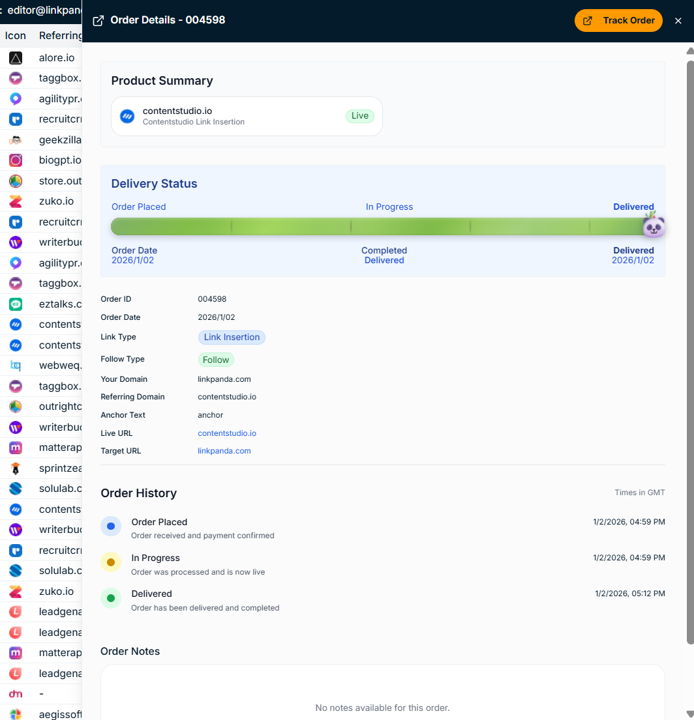Click the sprintzea row icon
The height and width of the screenshot is (720, 694).
(16, 468)
